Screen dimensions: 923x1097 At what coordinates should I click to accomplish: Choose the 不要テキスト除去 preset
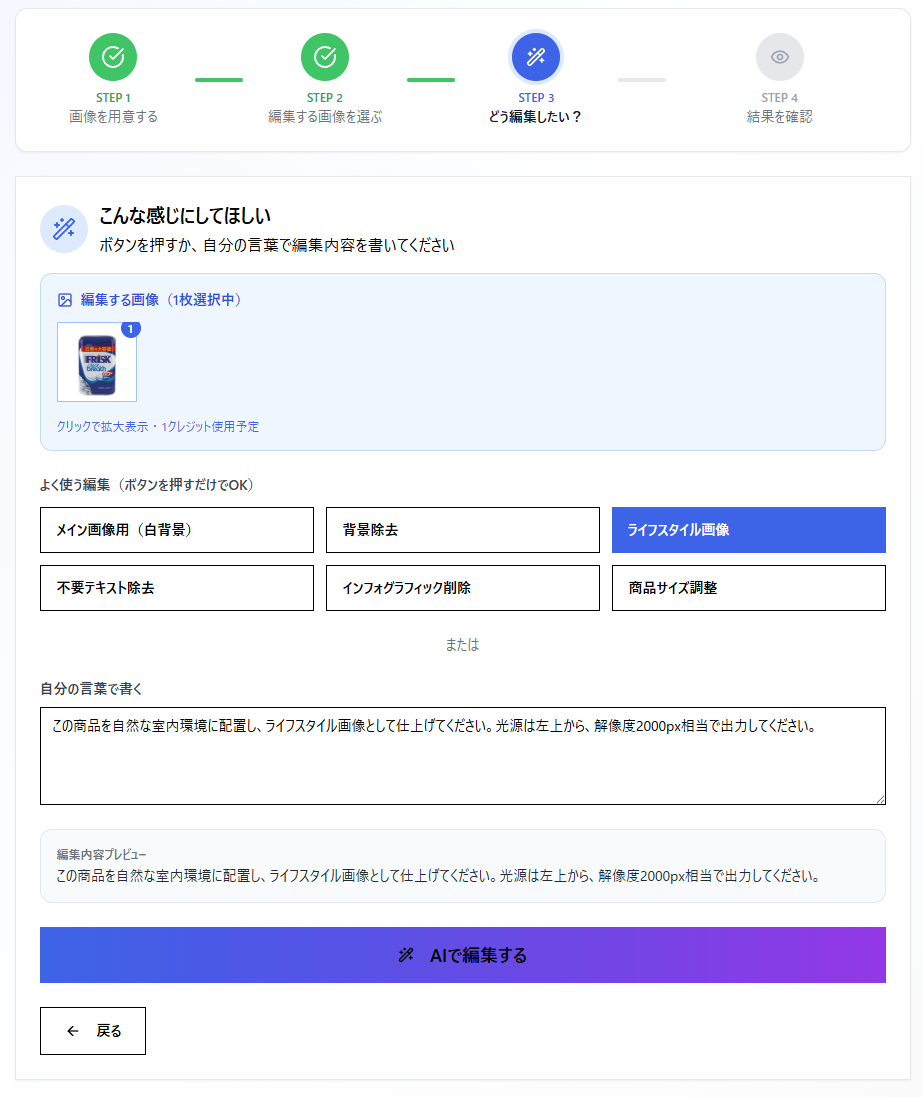click(x=177, y=588)
